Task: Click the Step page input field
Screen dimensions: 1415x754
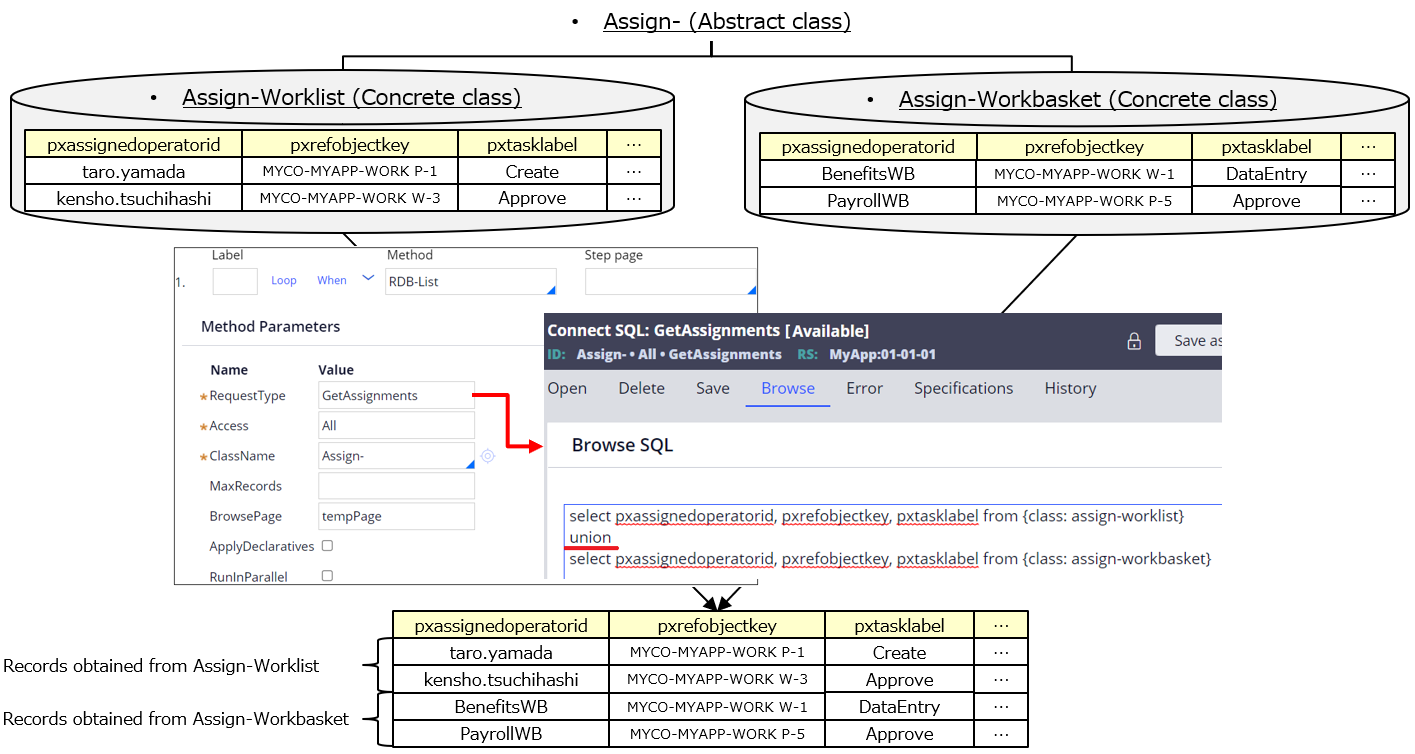Action: (x=670, y=282)
